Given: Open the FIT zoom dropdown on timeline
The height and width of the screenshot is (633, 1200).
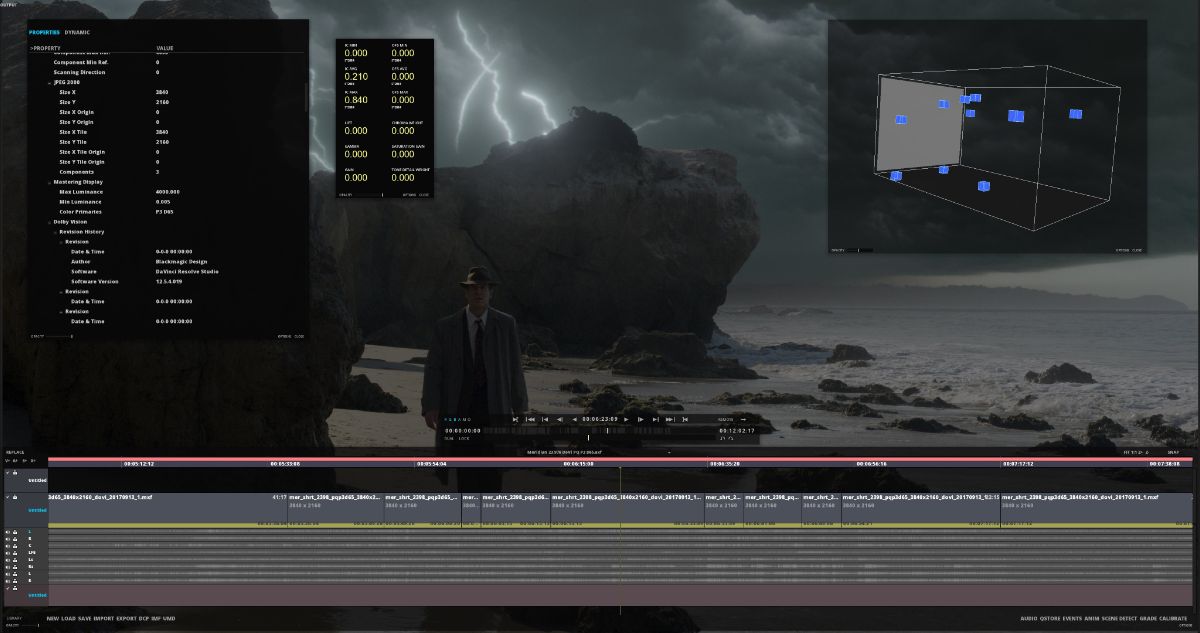Looking at the screenshot, I should 1136,453.
